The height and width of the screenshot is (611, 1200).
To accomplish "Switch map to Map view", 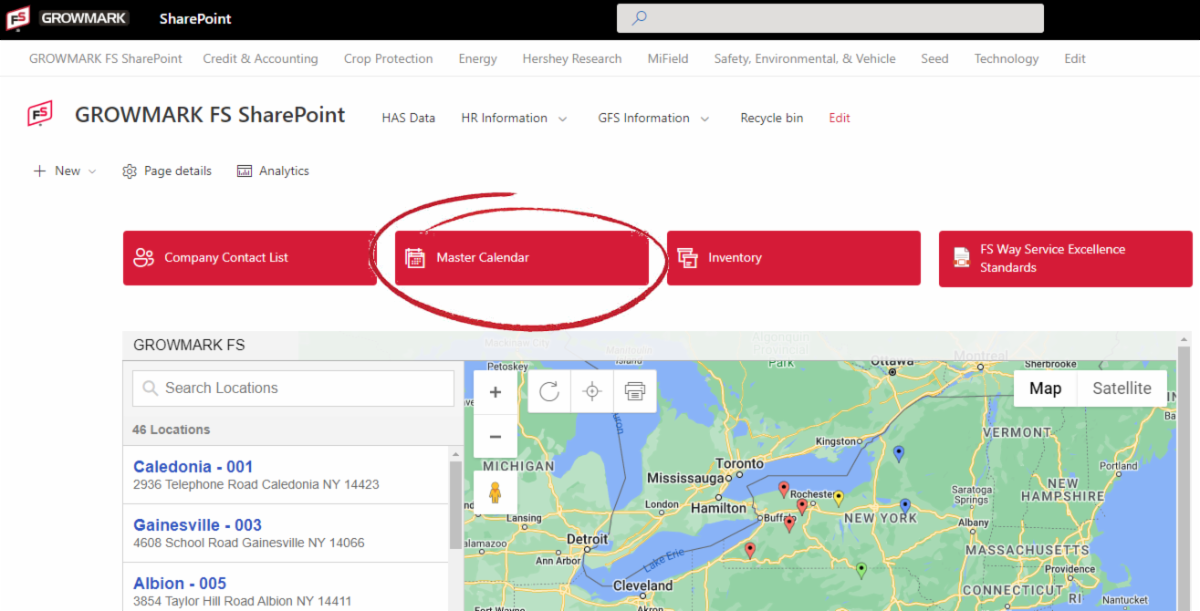I will pos(1045,388).
